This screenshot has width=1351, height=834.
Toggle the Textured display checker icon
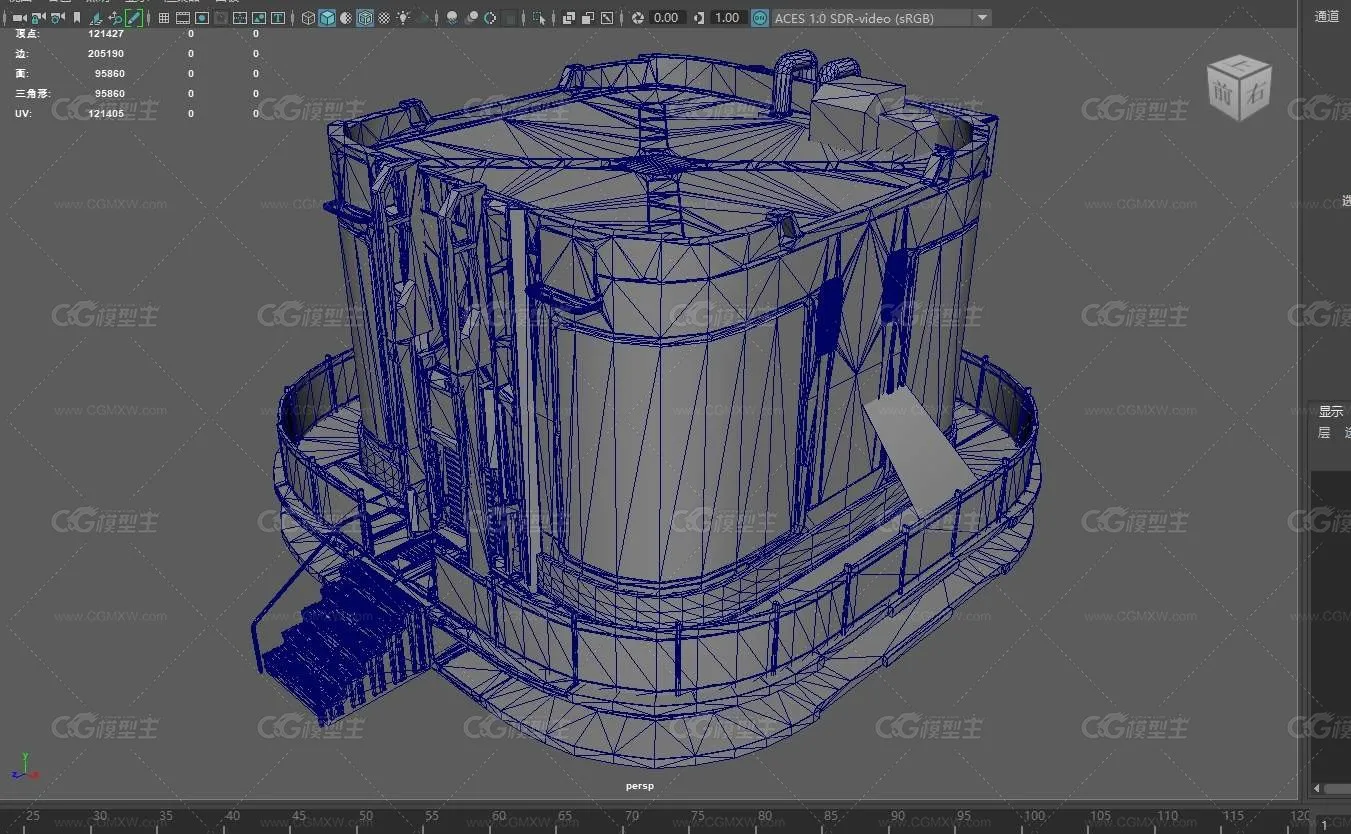pyautogui.click(x=383, y=18)
